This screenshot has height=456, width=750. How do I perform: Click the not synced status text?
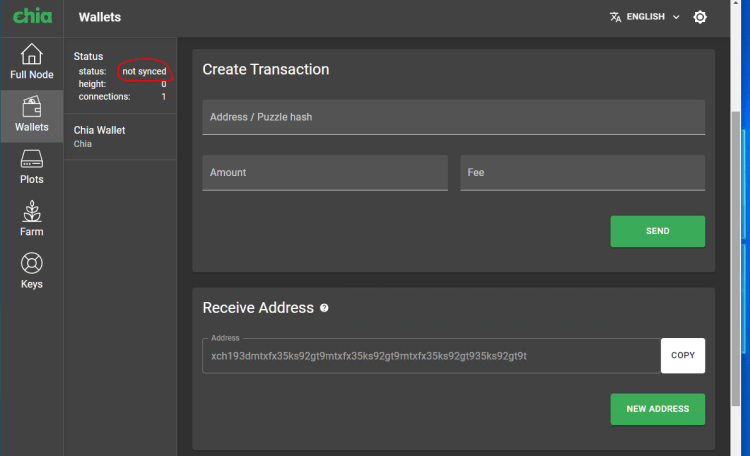click(x=144, y=72)
